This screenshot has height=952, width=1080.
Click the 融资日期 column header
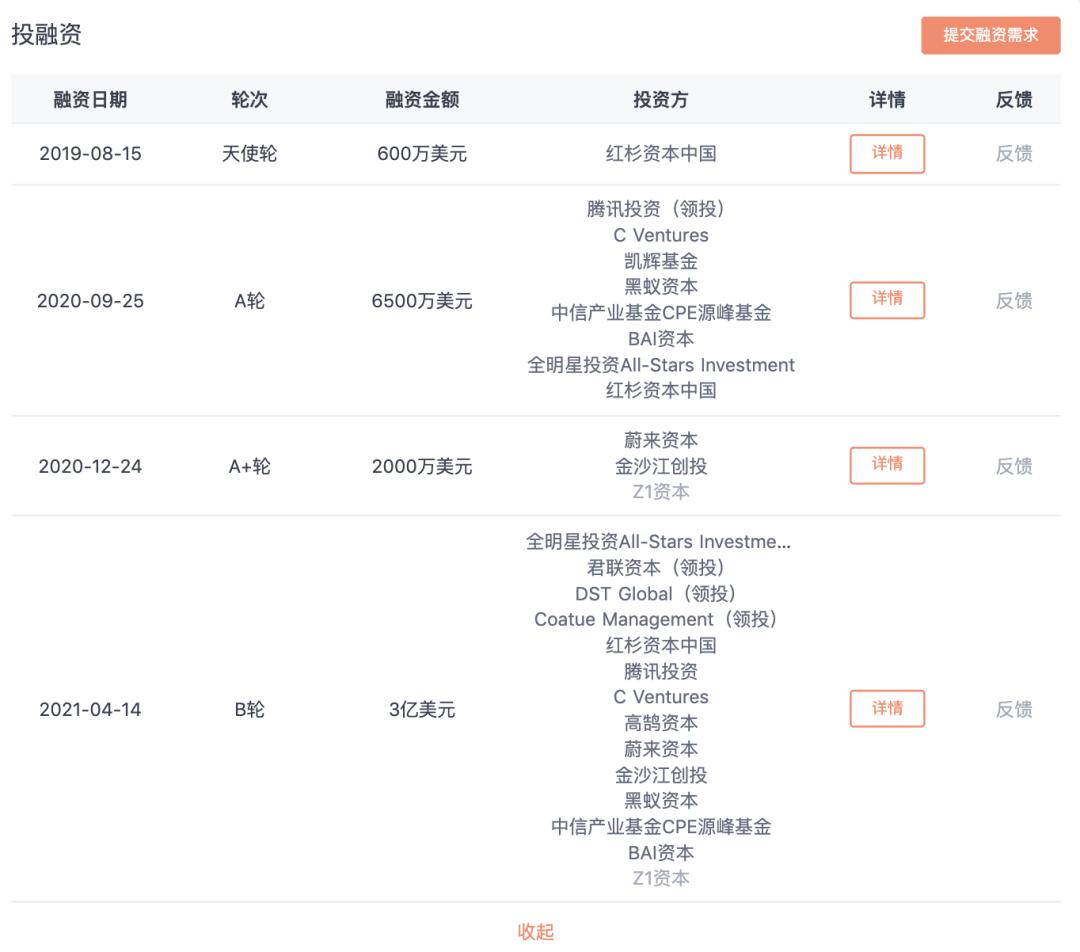click(x=90, y=100)
